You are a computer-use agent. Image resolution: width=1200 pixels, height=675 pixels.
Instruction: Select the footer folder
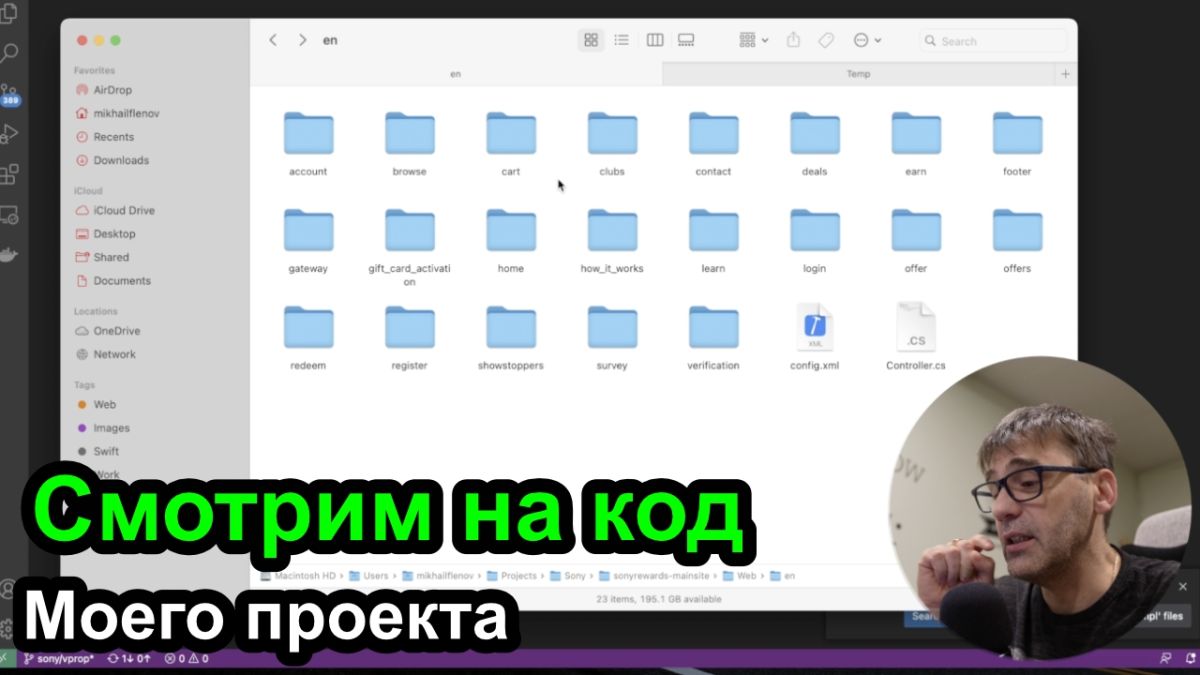pos(1017,134)
